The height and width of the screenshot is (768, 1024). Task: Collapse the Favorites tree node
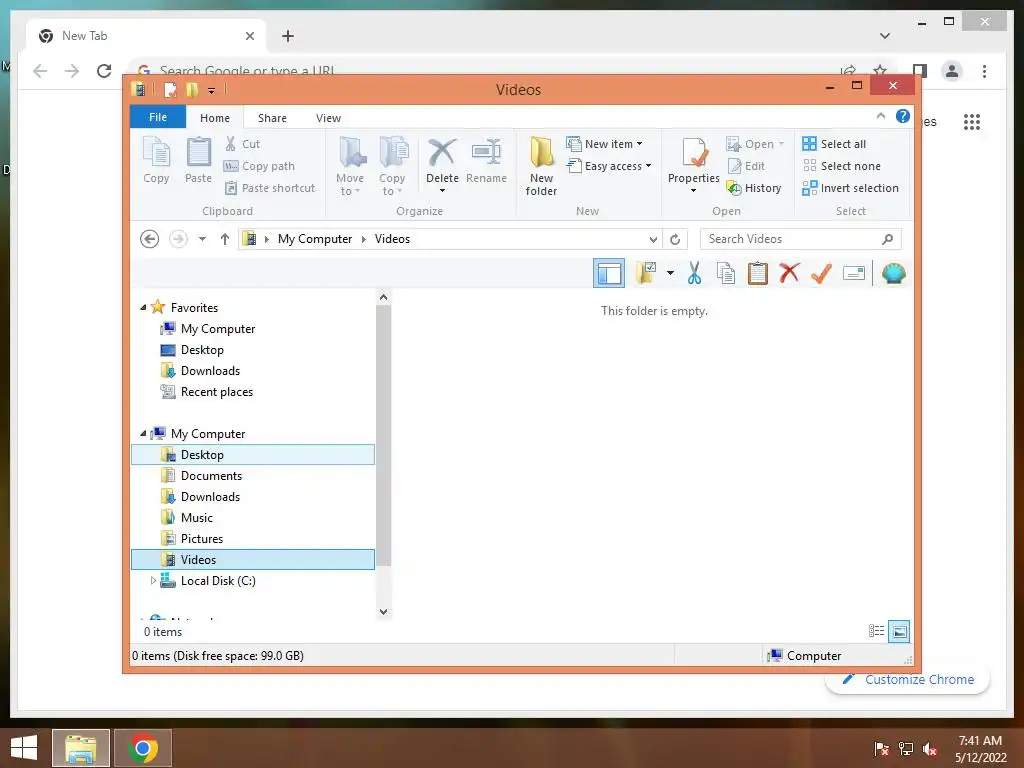click(x=143, y=307)
